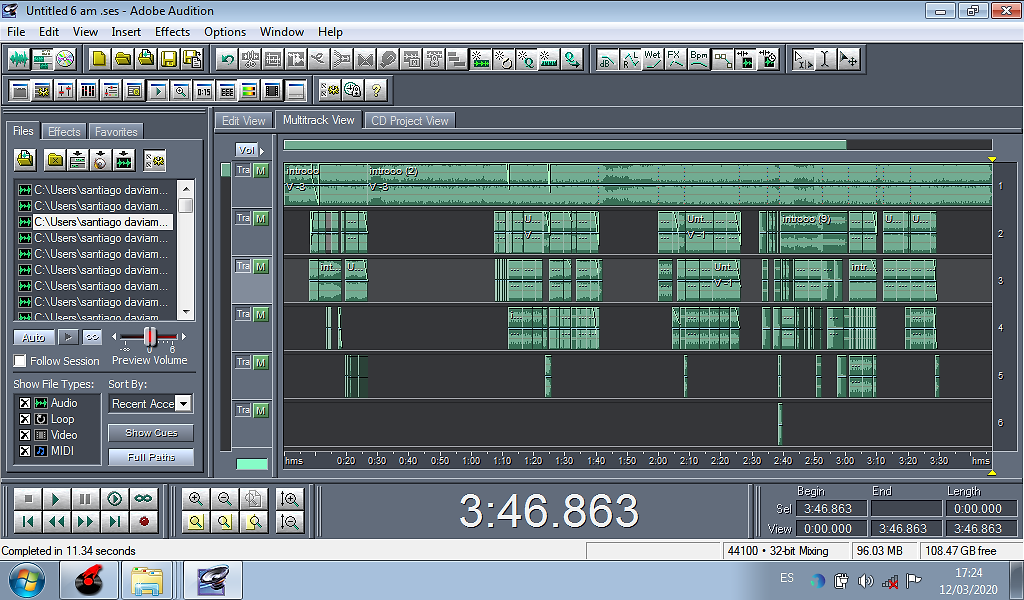Zoom in vertically icon

pyautogui.click(x=289, y=499)
